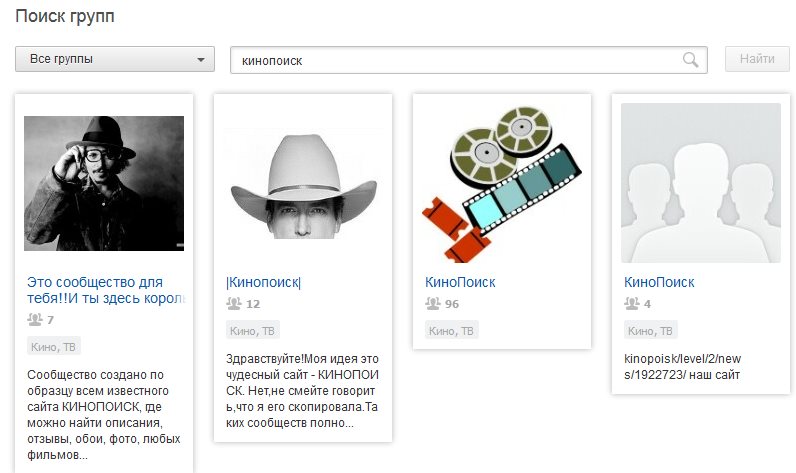
Task: Click members icon next to count 12
Action: coord(234,303)
